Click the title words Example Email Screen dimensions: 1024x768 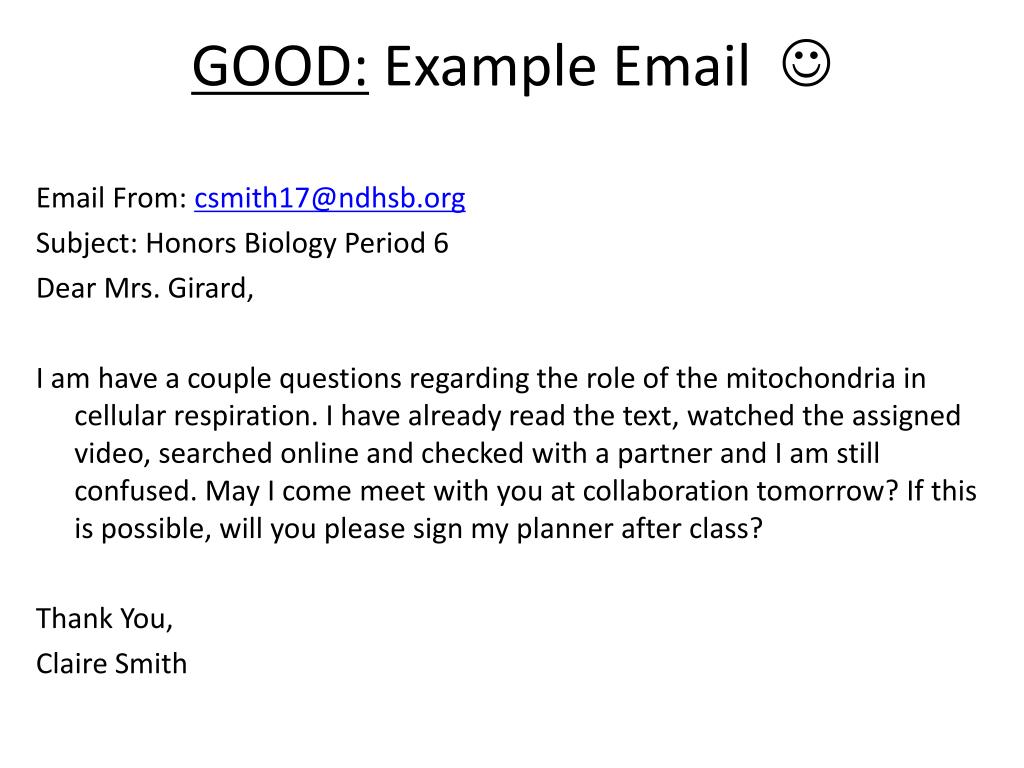pyautogui.click(x=567, y=67)
